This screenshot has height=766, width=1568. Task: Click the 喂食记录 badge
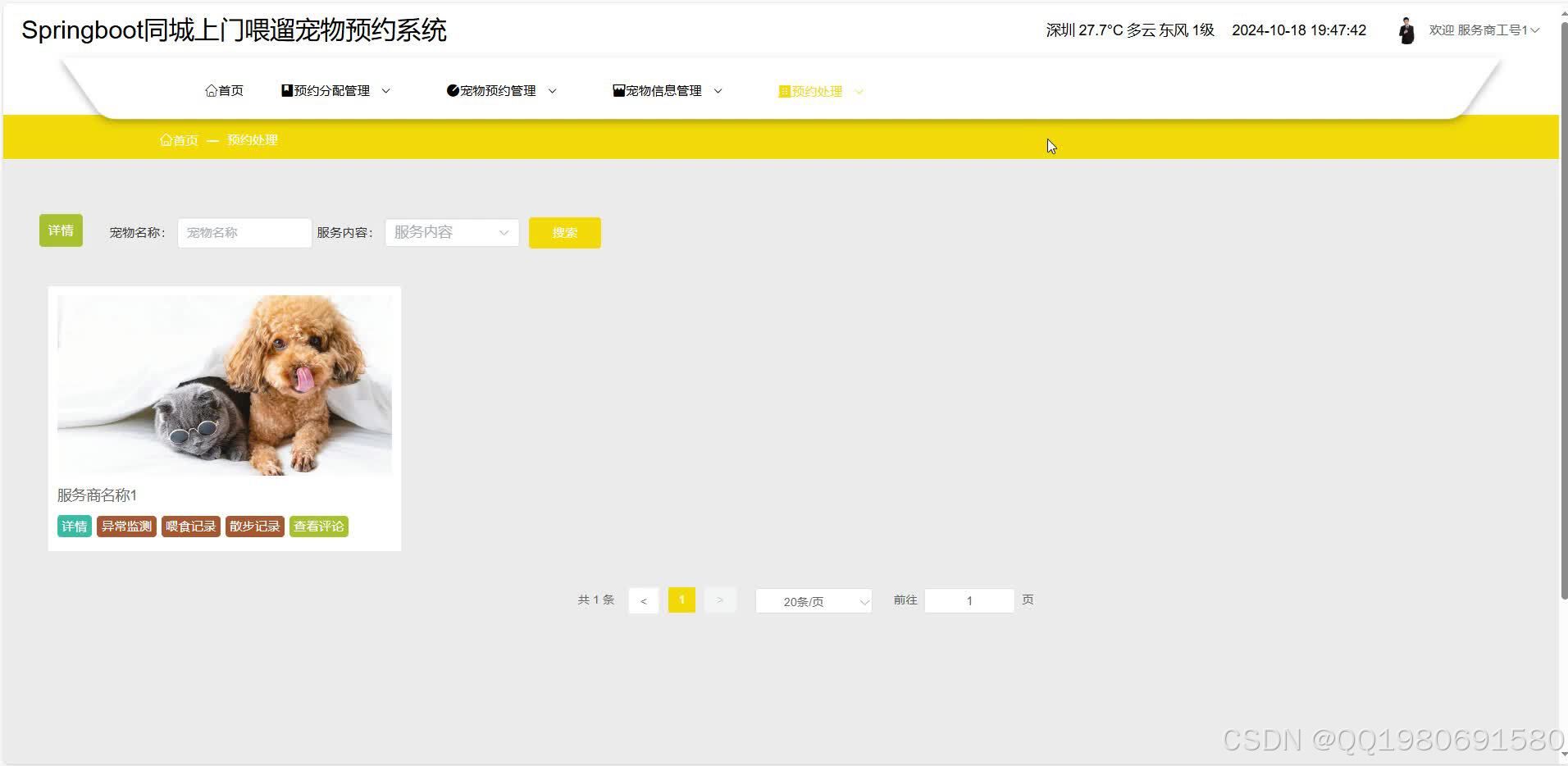190,526
